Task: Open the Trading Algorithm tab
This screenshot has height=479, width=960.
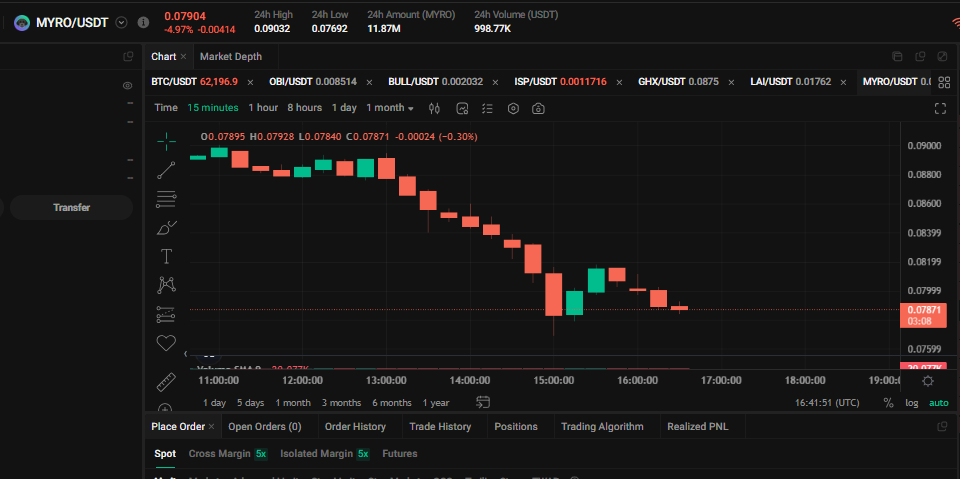Action: coord(602,426)
